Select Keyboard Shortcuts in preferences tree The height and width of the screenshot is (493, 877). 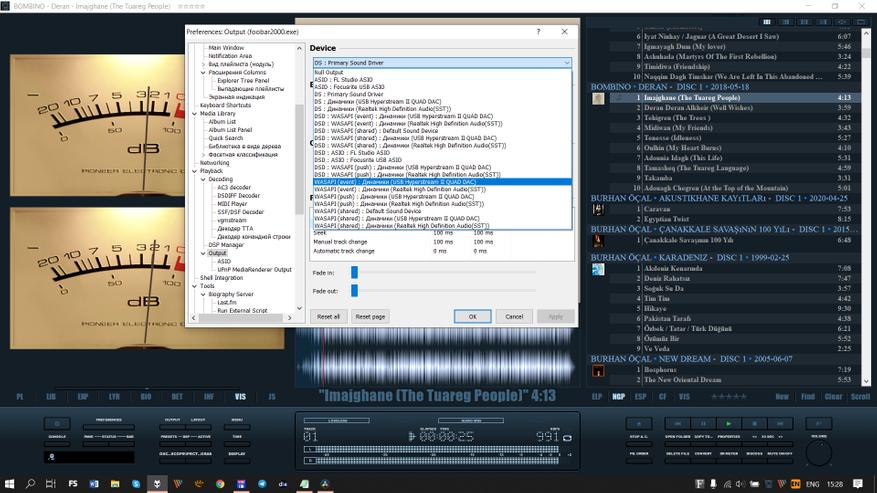(x=225, y=105)
